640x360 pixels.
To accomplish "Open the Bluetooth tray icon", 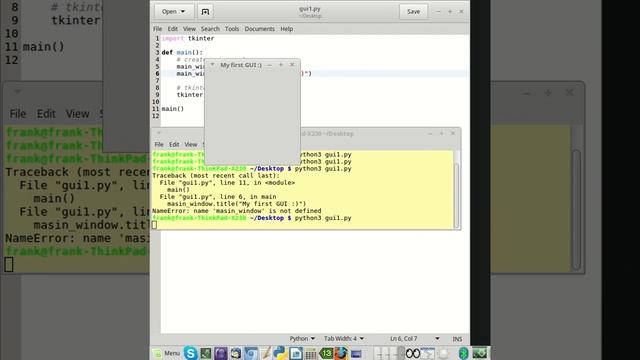I will [463, 353].
